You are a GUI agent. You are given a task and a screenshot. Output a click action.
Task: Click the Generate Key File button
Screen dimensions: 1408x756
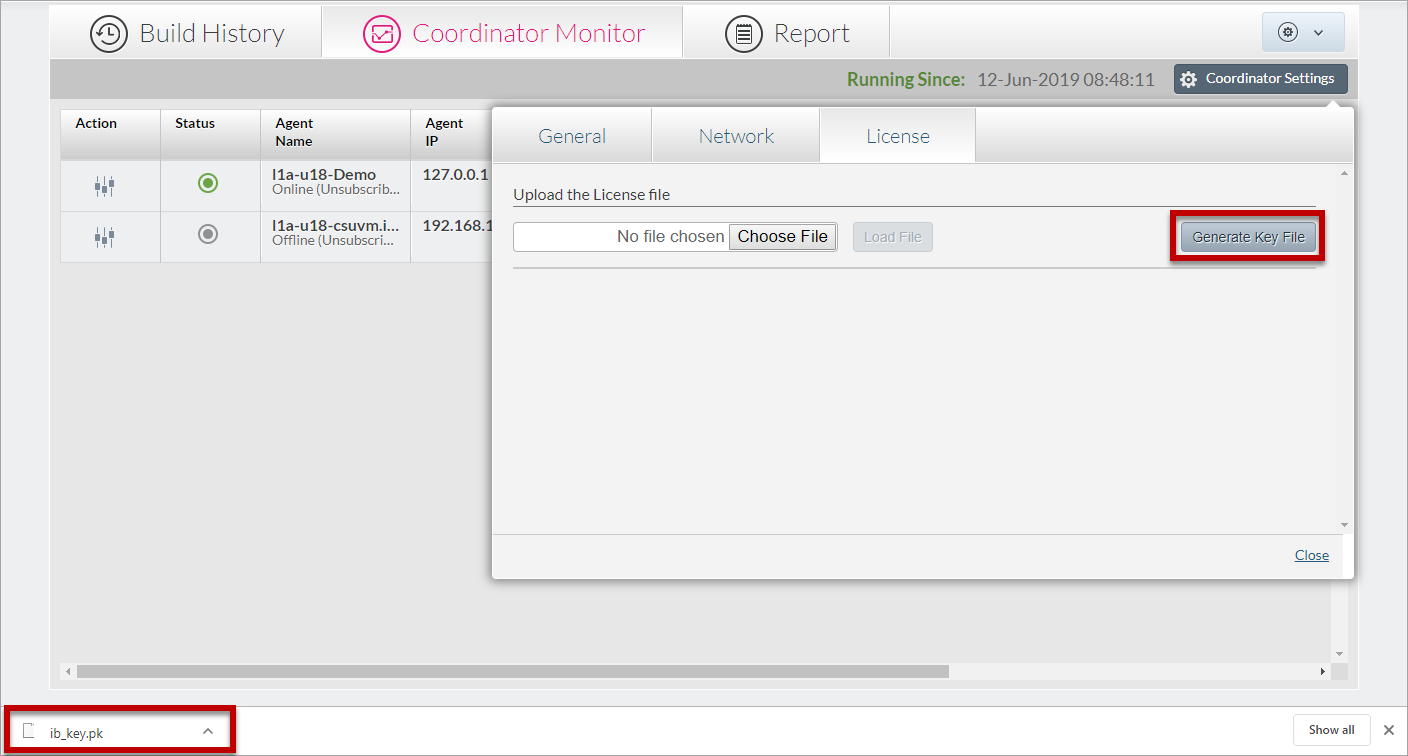point(1248,237)
